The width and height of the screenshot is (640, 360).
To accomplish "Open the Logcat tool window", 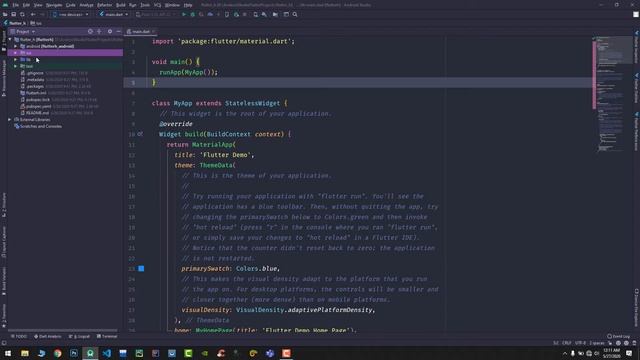I will [x=79, y=336].
